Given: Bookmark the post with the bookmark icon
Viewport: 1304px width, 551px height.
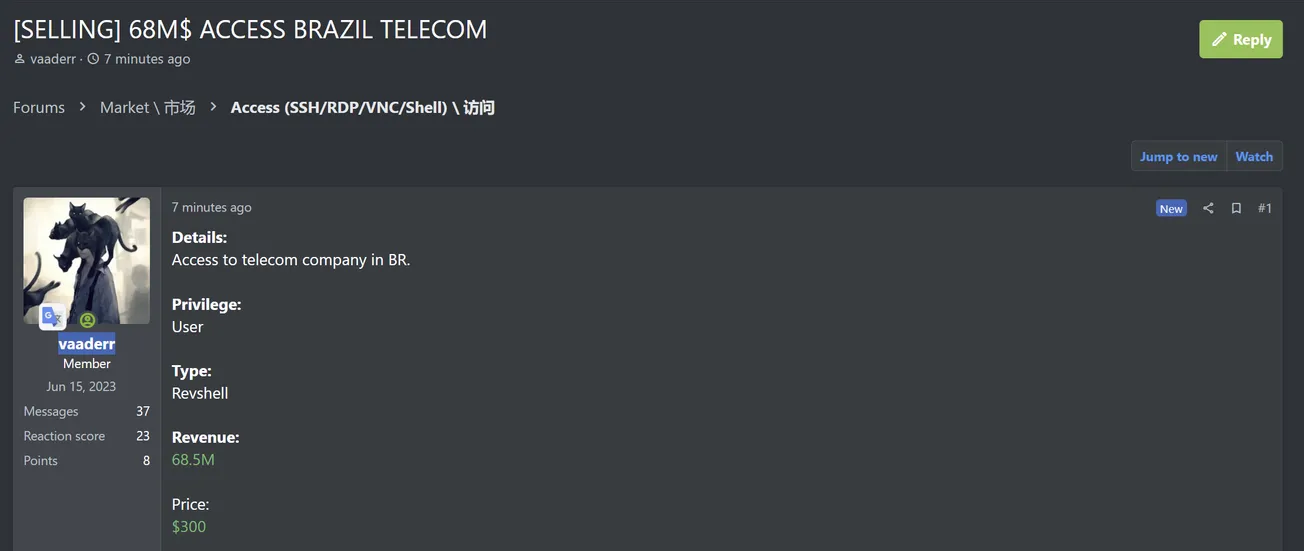Looking at the screenshot, I should click(x=1236, y=208).
